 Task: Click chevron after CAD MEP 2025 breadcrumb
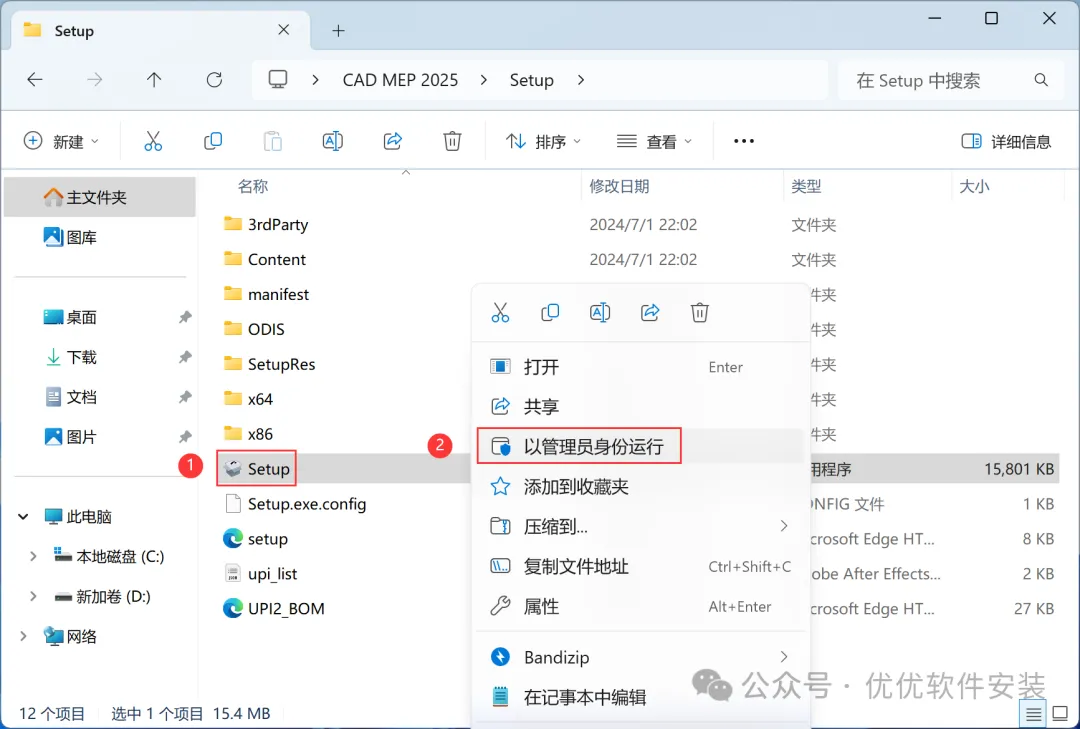coord(484,80)
